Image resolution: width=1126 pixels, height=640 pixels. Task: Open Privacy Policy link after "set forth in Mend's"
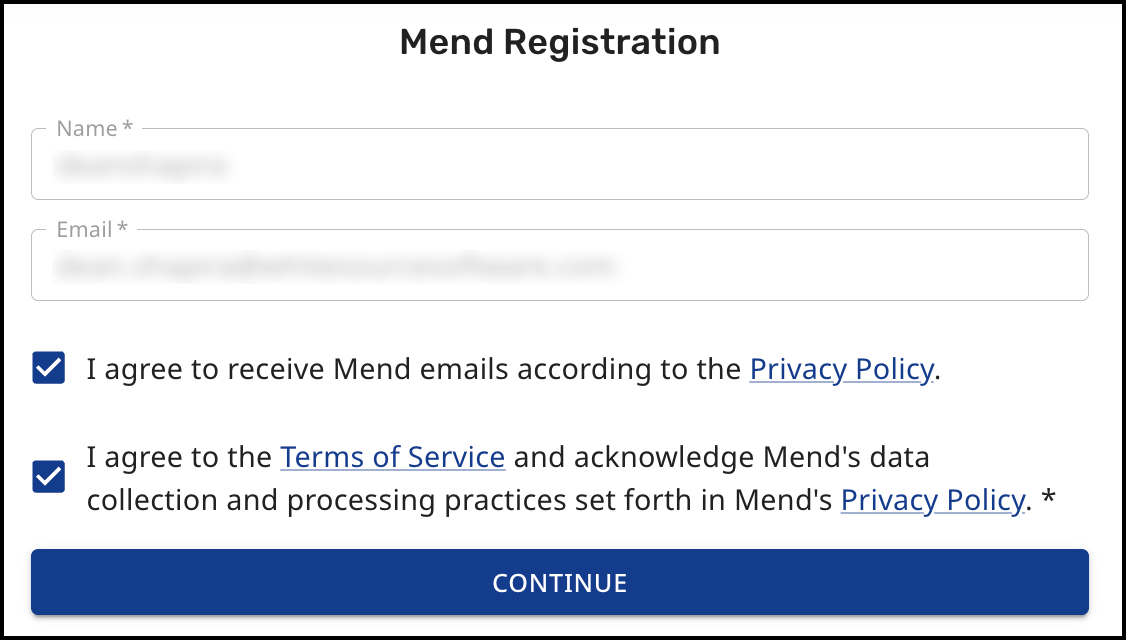click(932, 499)
